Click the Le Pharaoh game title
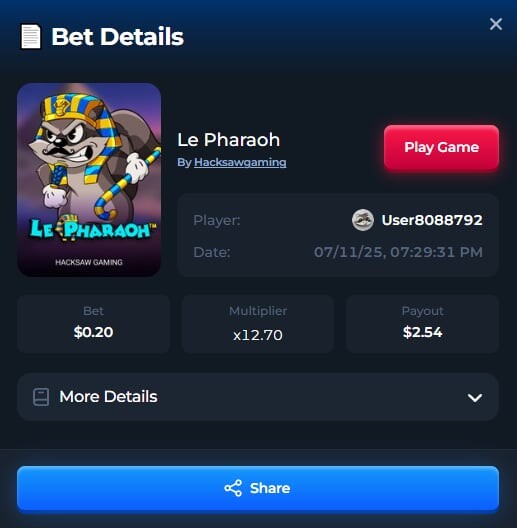Image resolution: width=517 pixels, height=528 pixels. coord(229,140)
